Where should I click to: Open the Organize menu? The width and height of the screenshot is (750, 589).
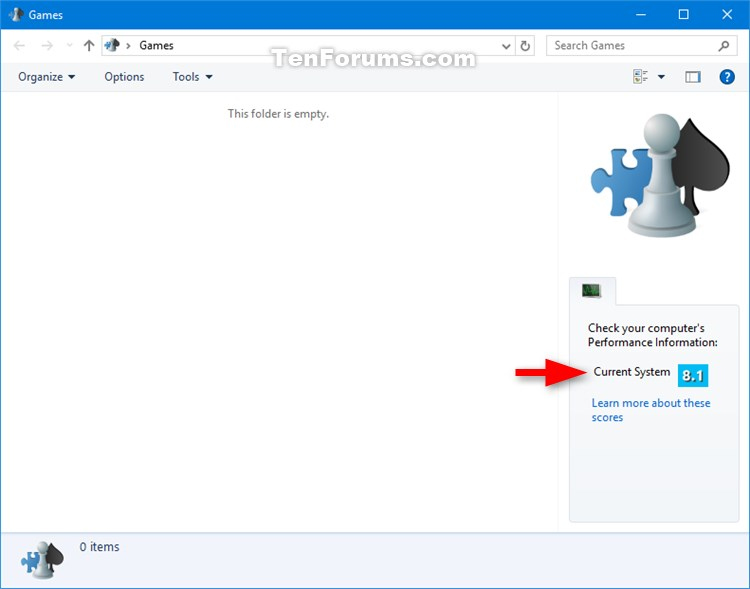click(x=46, y=77)
